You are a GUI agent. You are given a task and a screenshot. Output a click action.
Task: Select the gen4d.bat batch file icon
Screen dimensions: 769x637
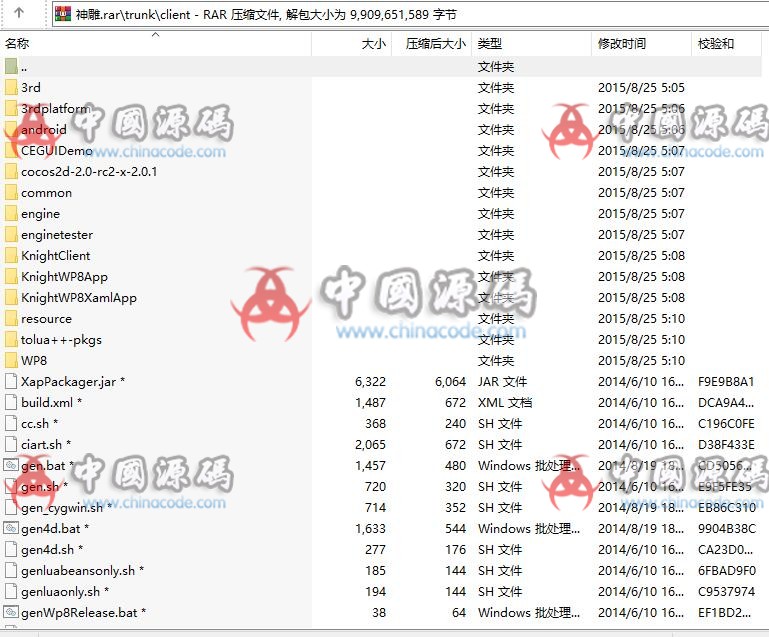pyautogui.click(x=11, y=528)
